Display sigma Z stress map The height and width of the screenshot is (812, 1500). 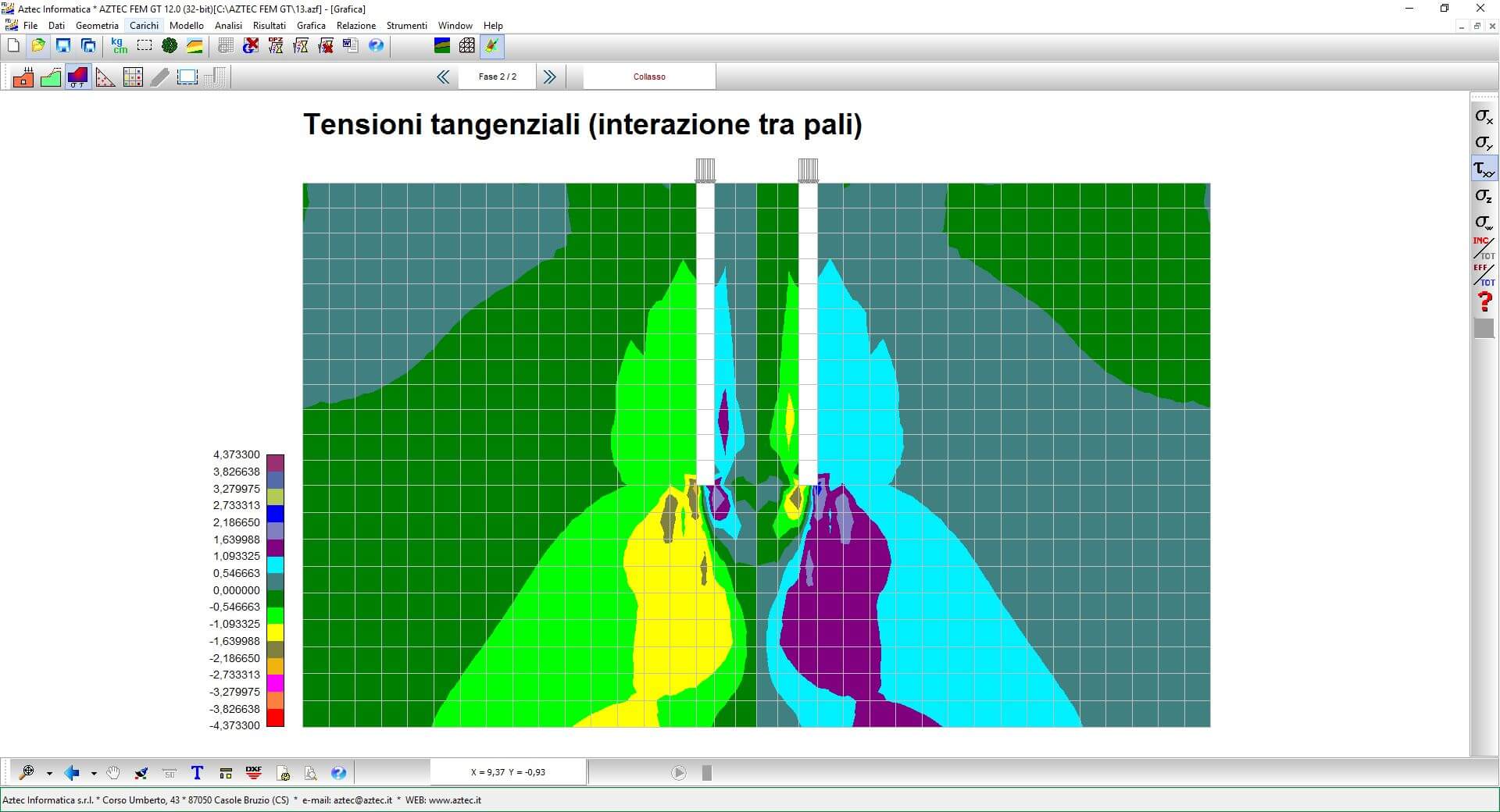pos(1483,196)
